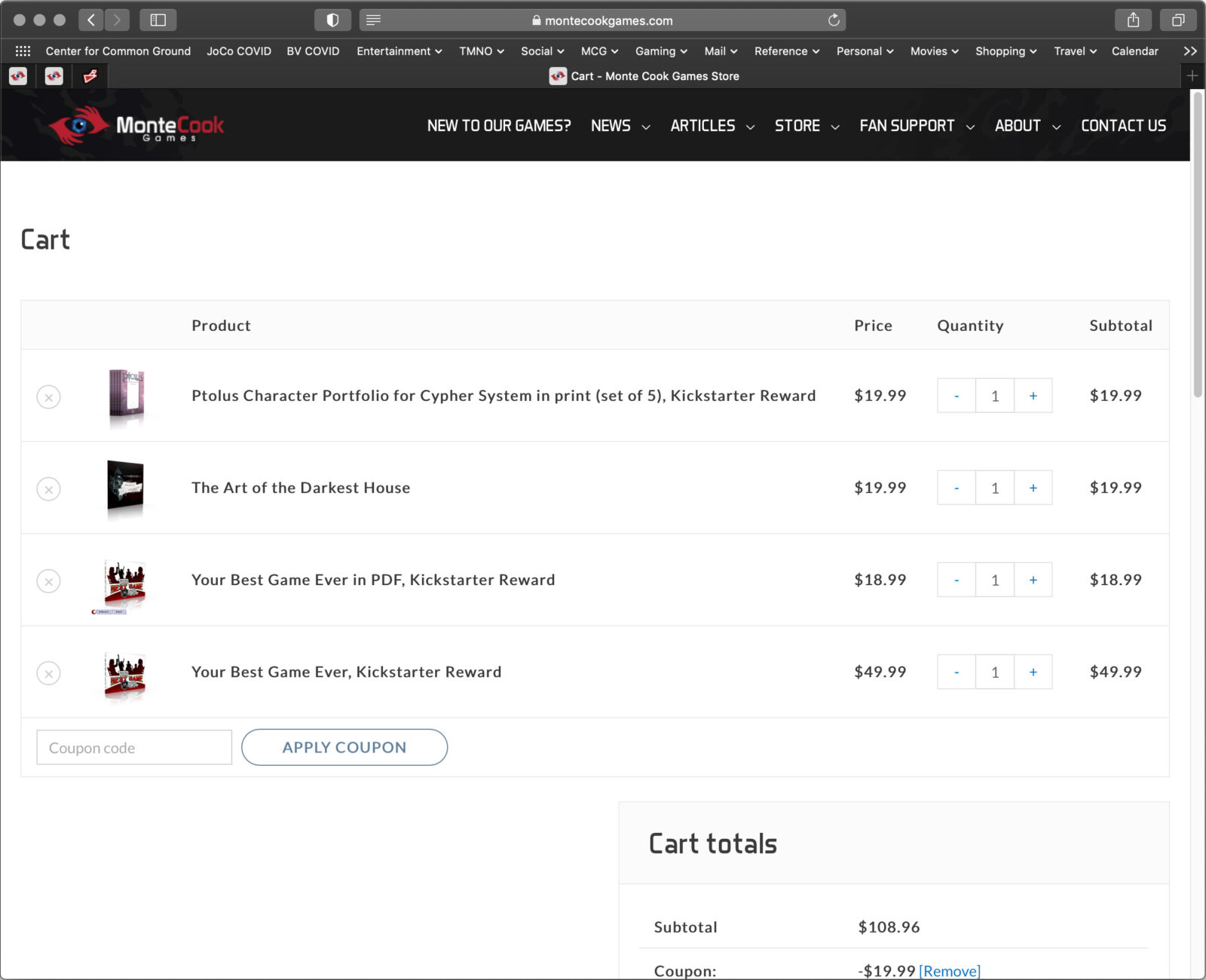Reload the page with refresh icon
This screenshot has height=980, width=1206.
coord(834,20)
